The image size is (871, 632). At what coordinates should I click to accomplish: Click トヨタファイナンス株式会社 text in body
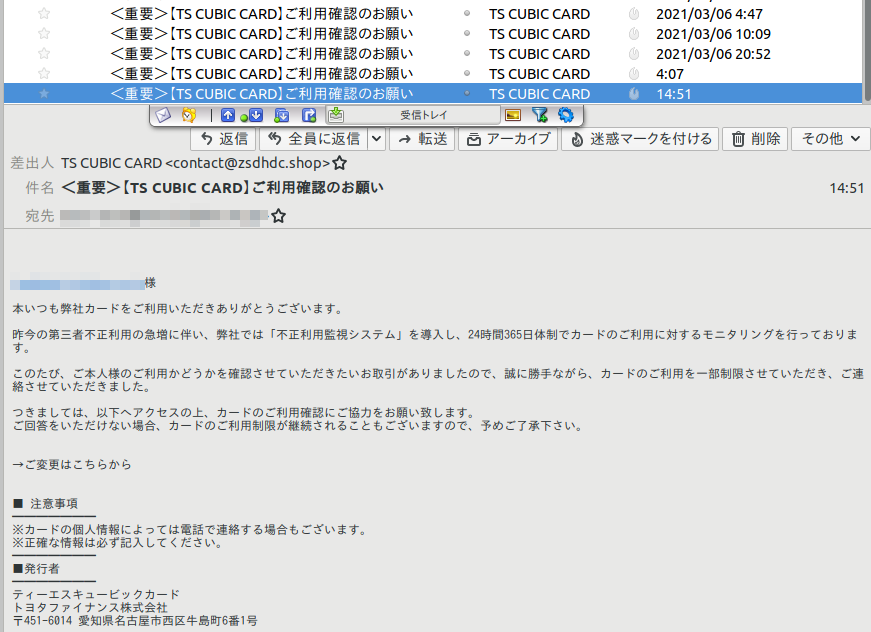90,608
